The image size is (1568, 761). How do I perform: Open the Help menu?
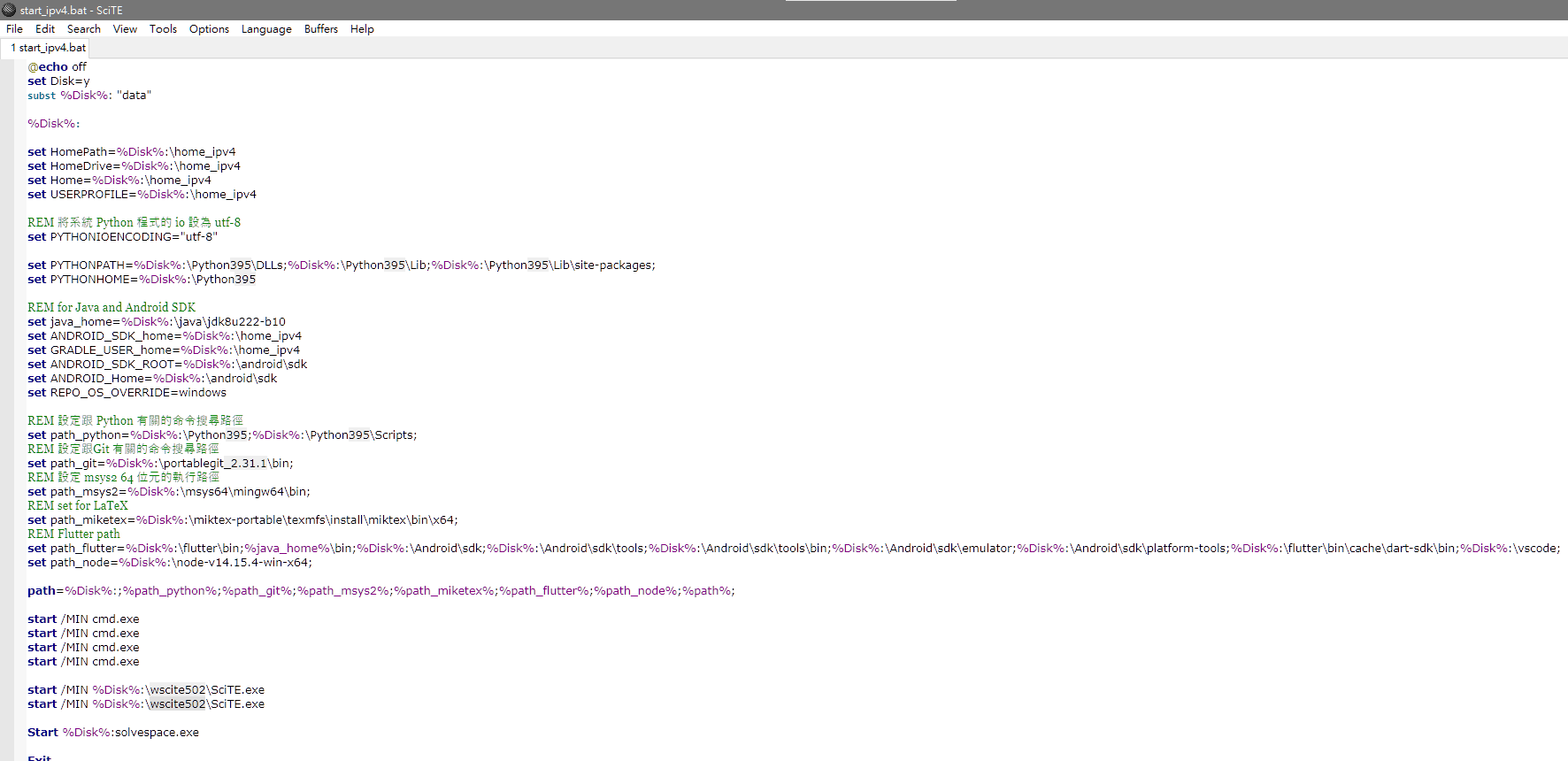click(362, 29)
